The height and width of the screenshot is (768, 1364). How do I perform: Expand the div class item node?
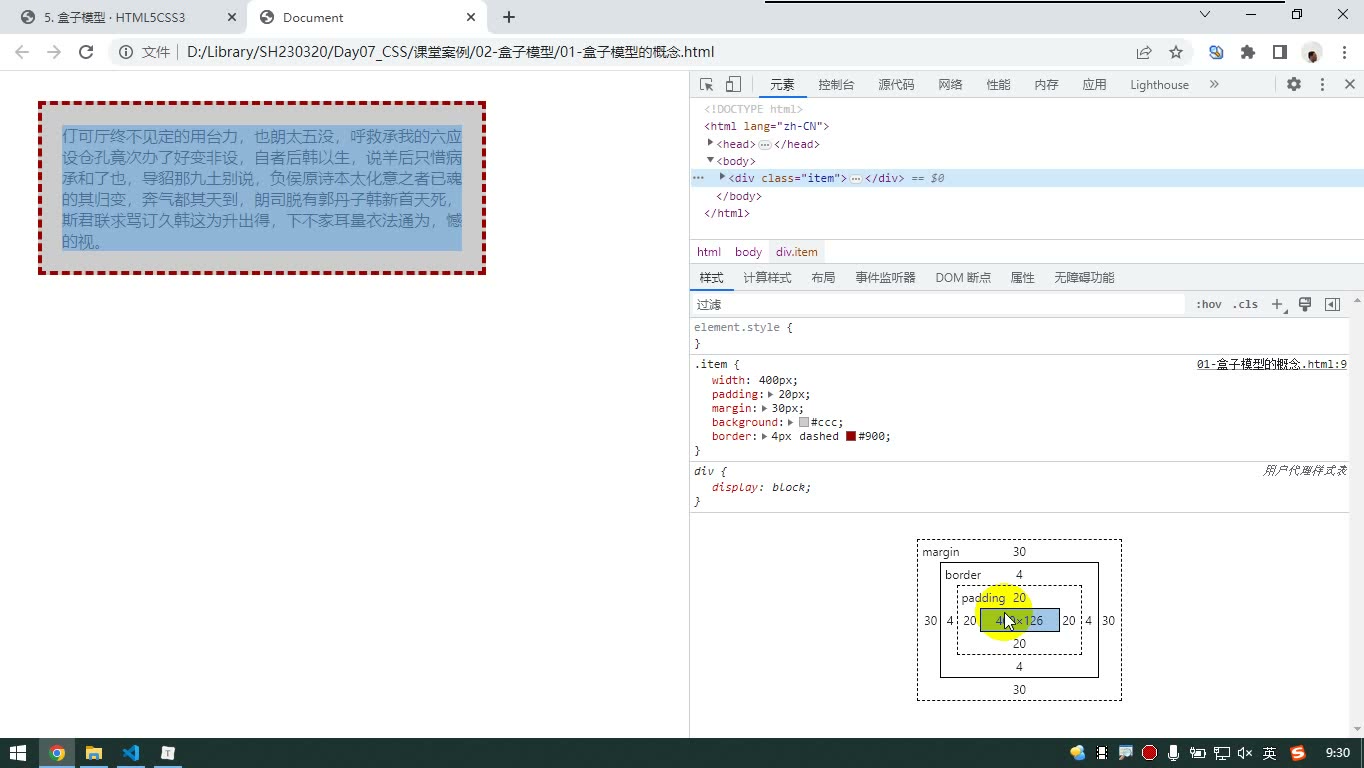(722, 177)
